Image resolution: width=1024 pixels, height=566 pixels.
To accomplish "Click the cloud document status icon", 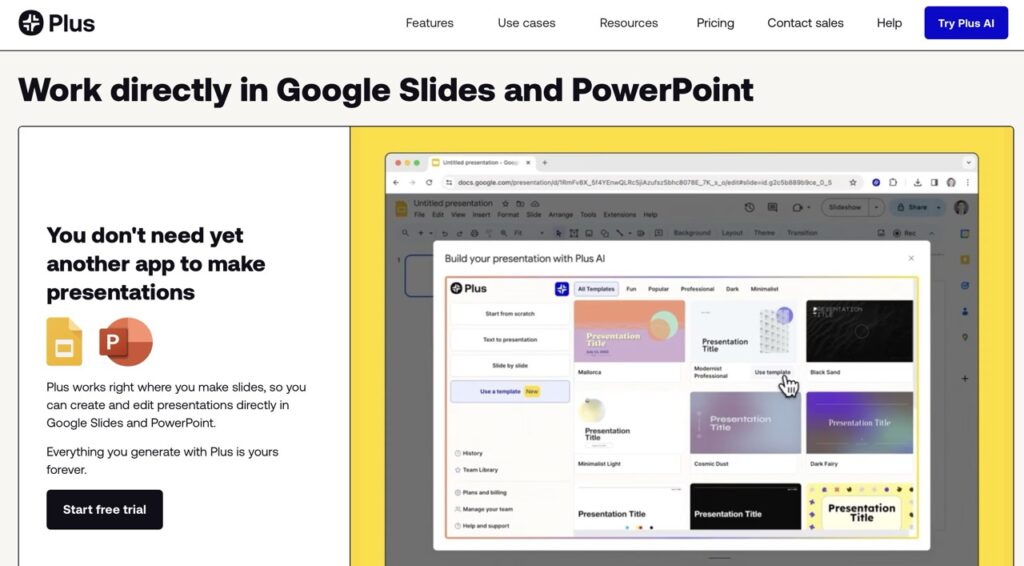I will (535, 204).
